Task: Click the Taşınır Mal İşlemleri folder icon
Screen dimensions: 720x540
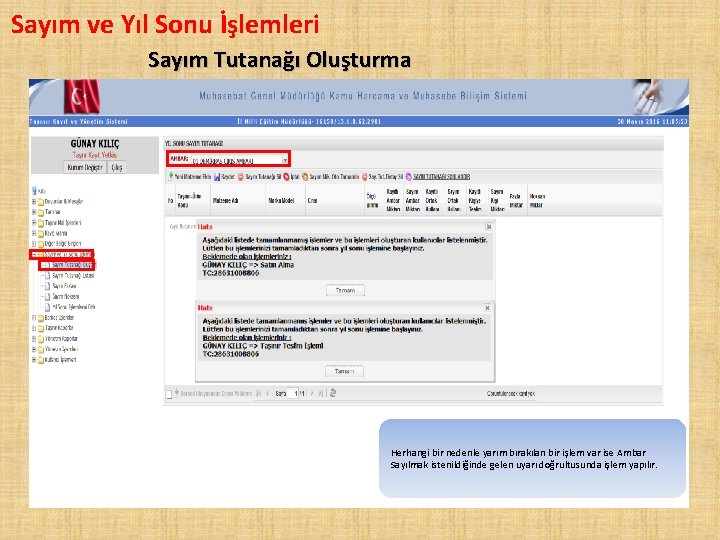Action: tap(41, 223)
